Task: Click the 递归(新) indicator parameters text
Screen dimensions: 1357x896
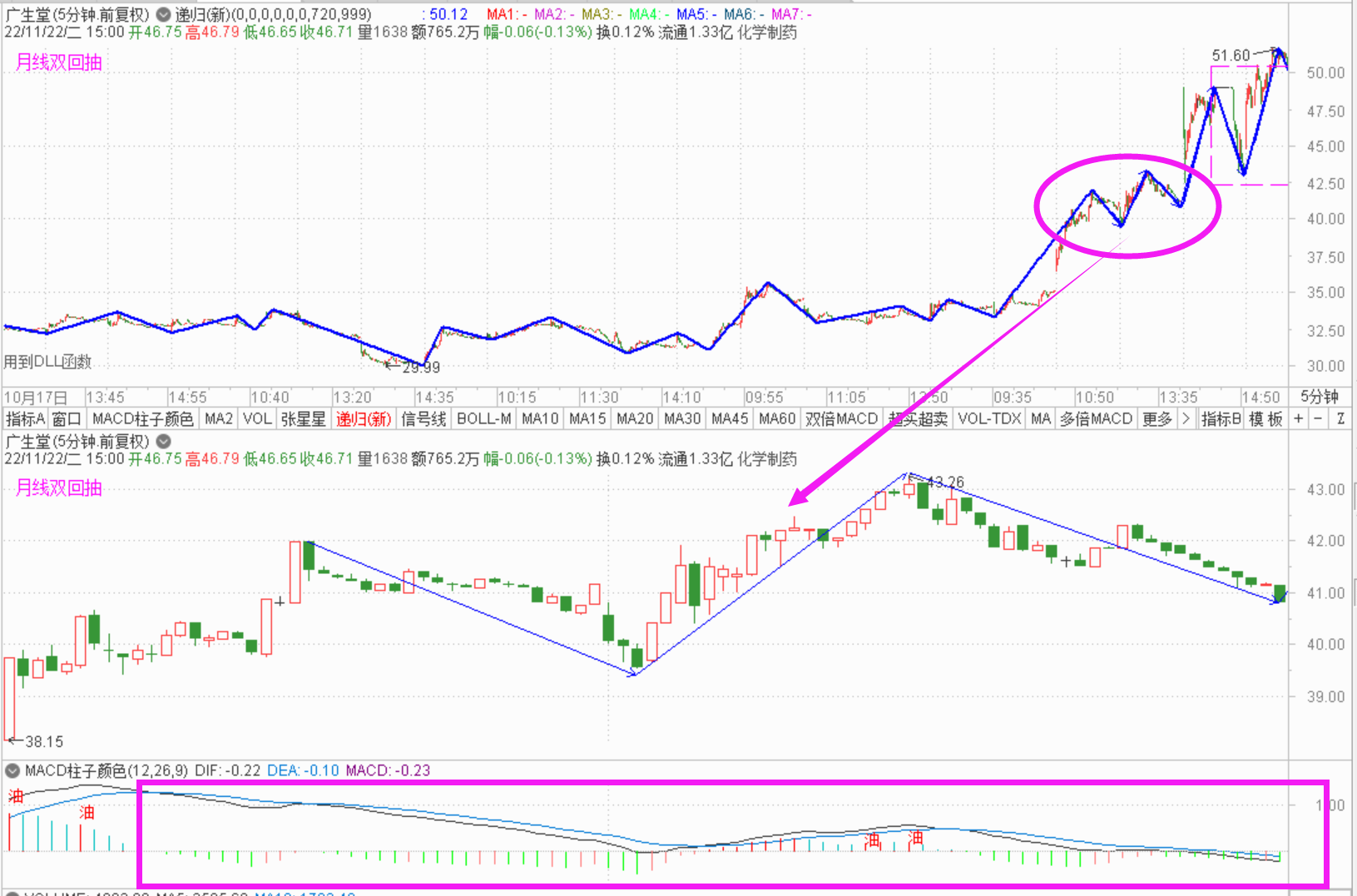Action: 273,14
